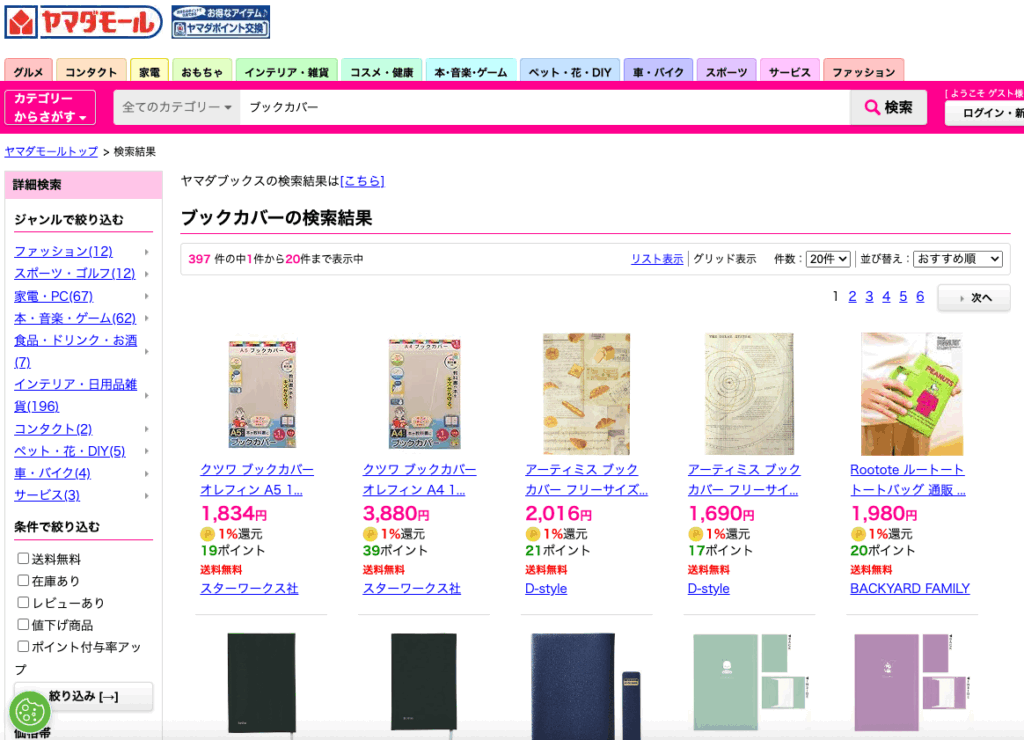Click the ログイン button
The height and width of the screenshot is (740, 1024).
pos(986,113)
